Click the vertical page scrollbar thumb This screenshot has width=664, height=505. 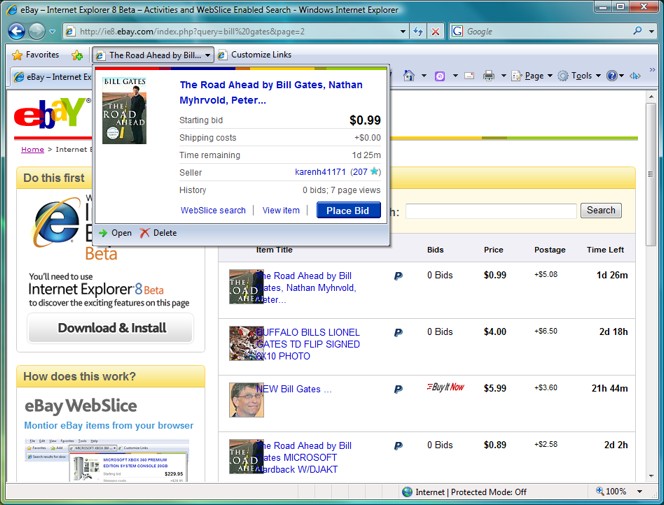[651, 174]
